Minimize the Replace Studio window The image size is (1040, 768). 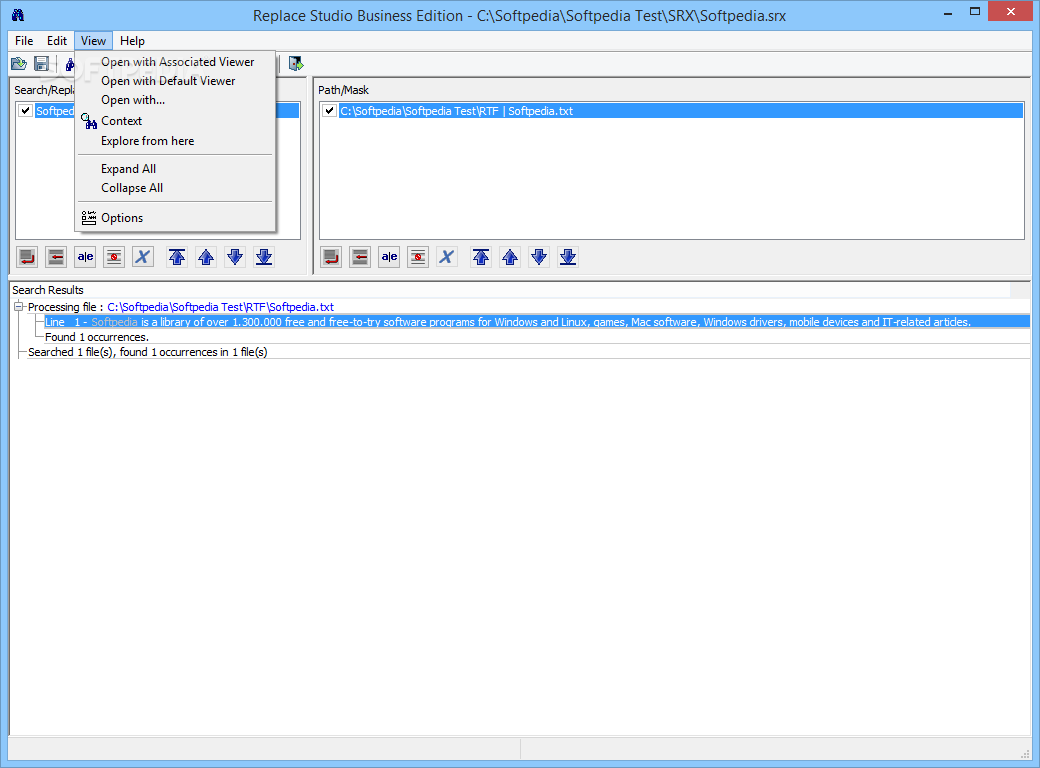(x=948, y=12)
